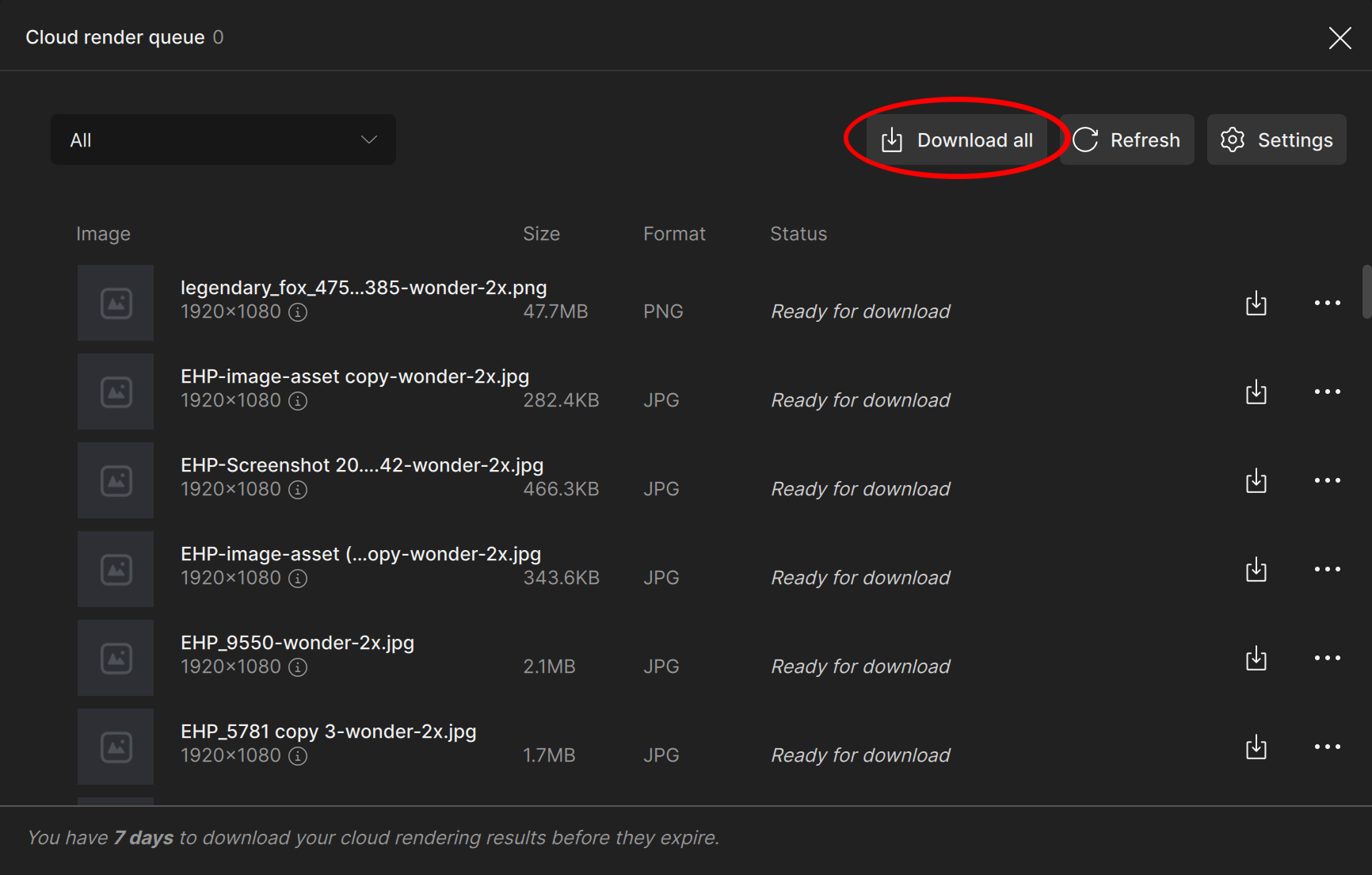Click the vertical scrollbar of the queue list
This screenshot has width=1372, height=875.
click(1366, 292)
